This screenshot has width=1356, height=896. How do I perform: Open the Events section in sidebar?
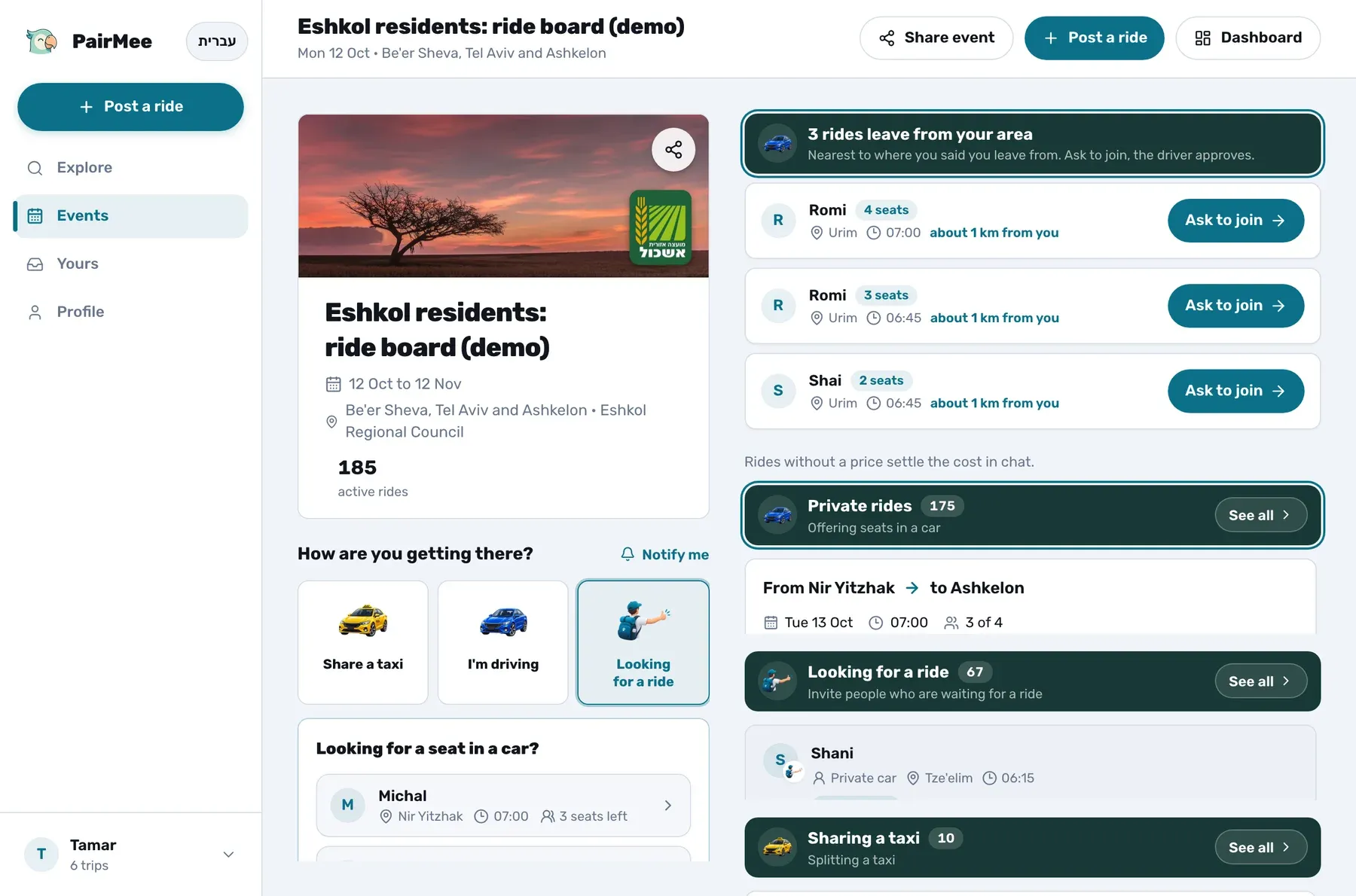coord(130,215)
